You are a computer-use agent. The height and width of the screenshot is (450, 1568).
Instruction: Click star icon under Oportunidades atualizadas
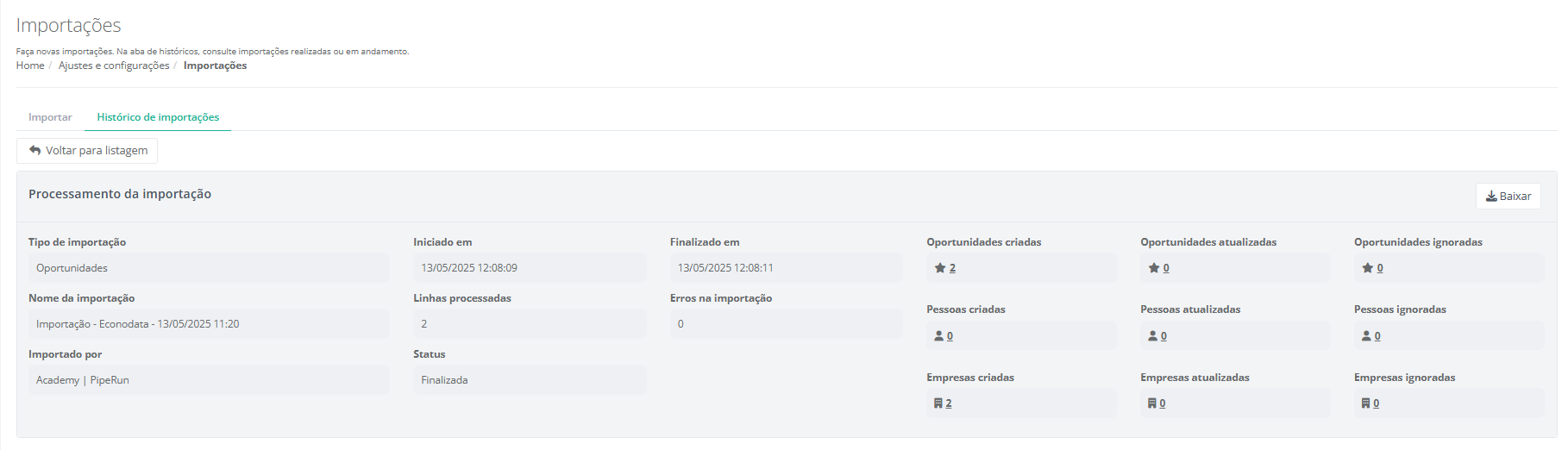pos(1154,268)
